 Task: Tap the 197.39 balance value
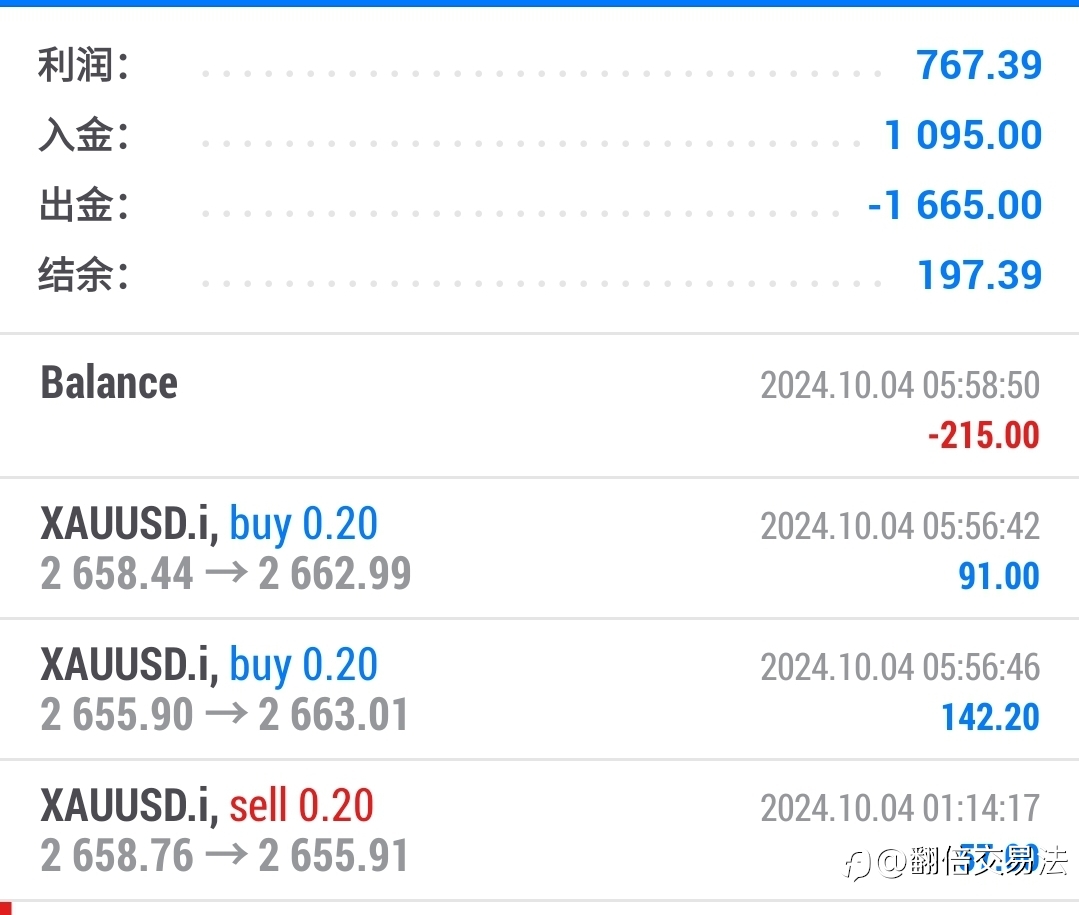(980, 275)
